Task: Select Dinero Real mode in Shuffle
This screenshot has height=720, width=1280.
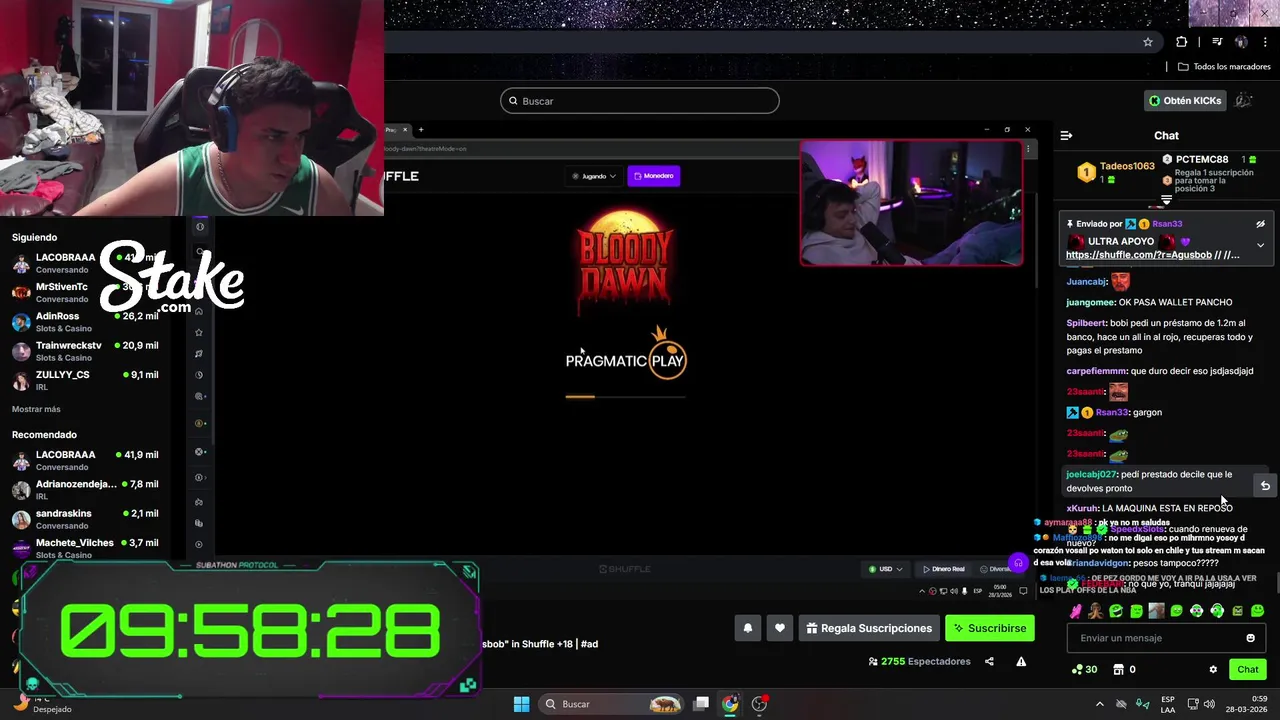Action: [943, 569]
